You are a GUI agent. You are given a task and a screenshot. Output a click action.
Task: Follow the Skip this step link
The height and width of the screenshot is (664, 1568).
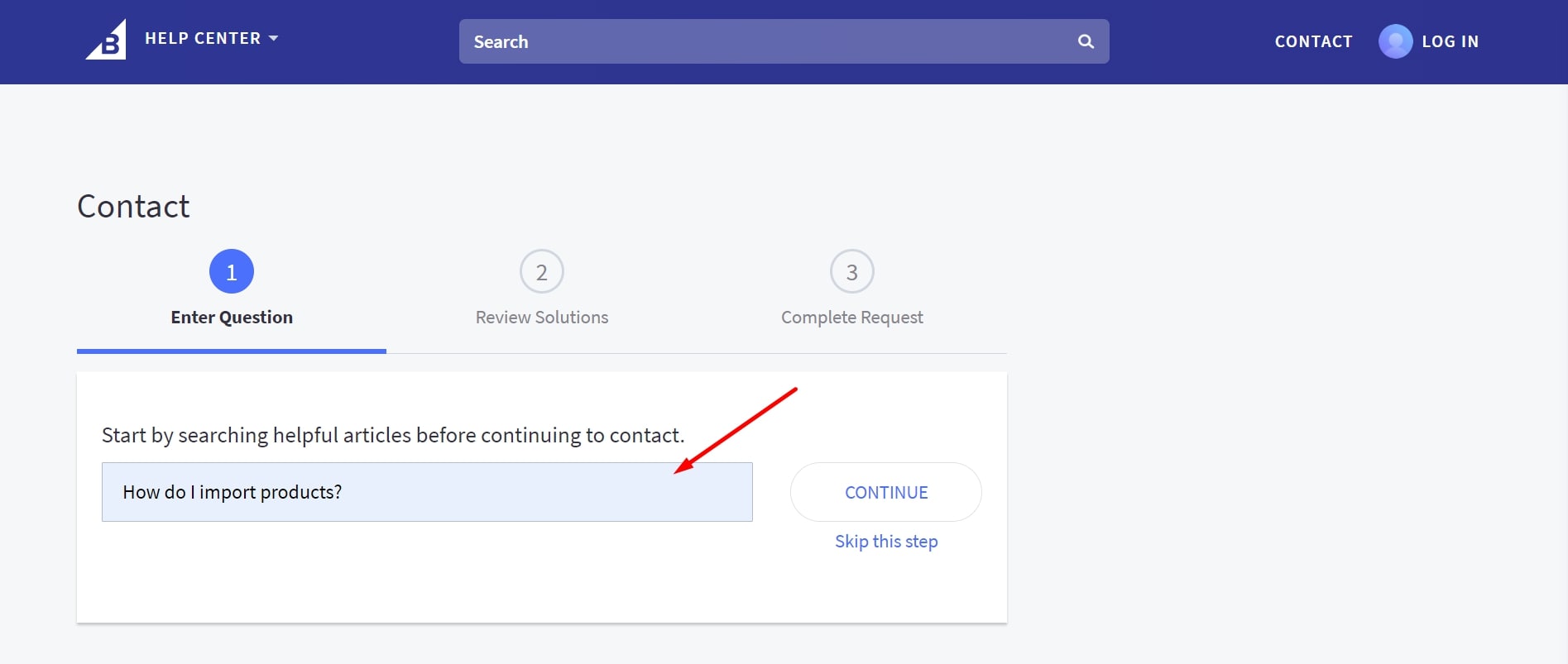point(886,542)
